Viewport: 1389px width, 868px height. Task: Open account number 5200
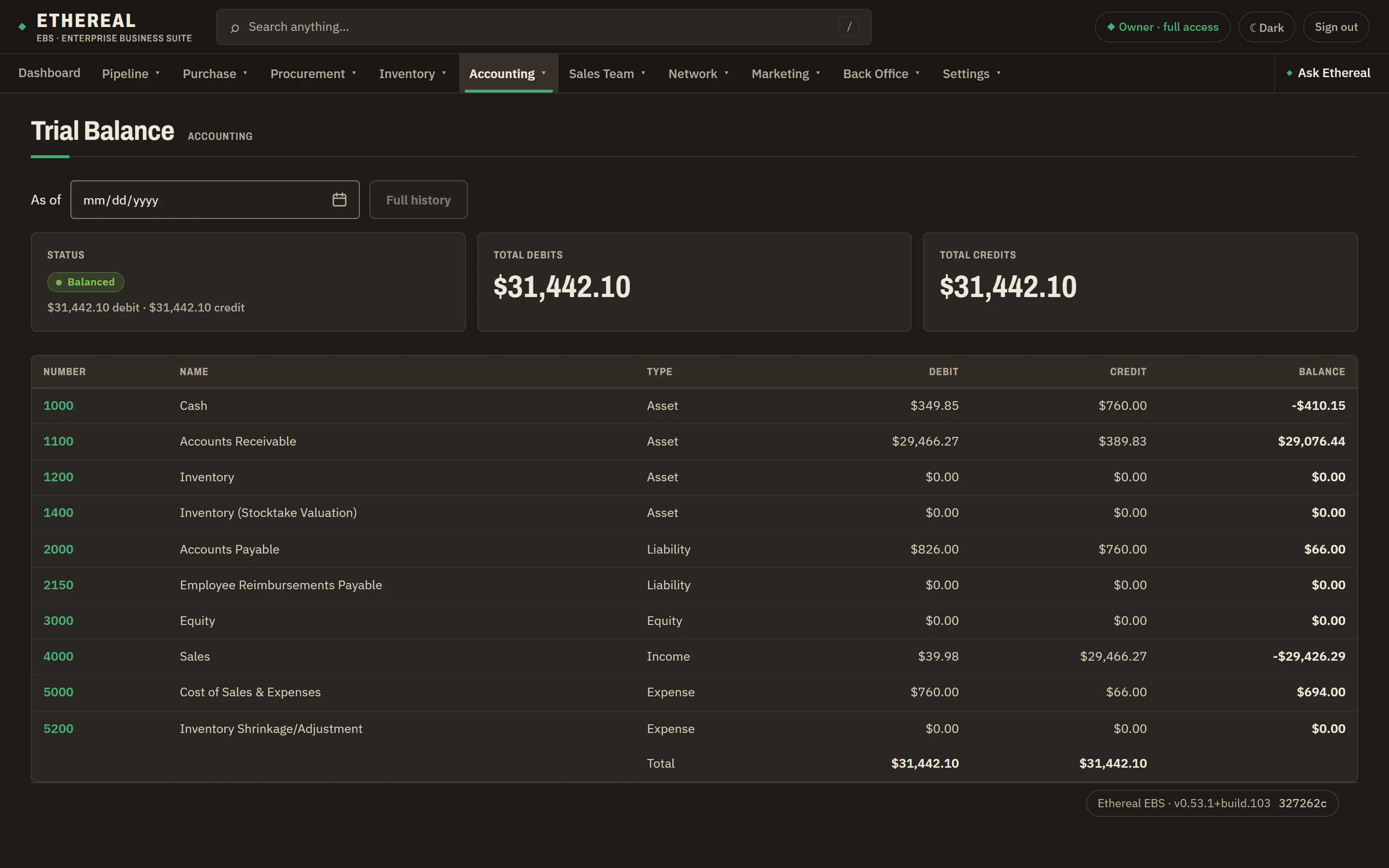[x=58, y=729]
